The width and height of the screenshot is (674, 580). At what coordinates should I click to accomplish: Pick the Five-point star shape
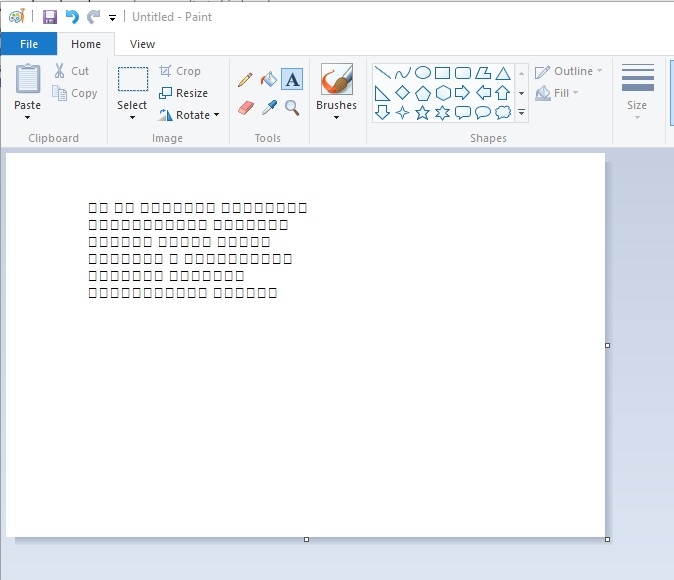point(423,113)
